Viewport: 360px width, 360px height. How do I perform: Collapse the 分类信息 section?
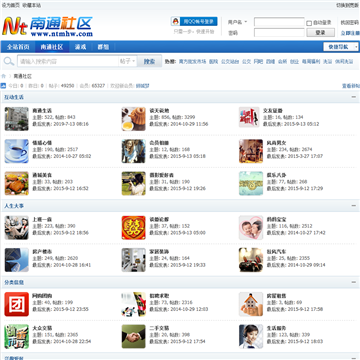tap(354, 282)
